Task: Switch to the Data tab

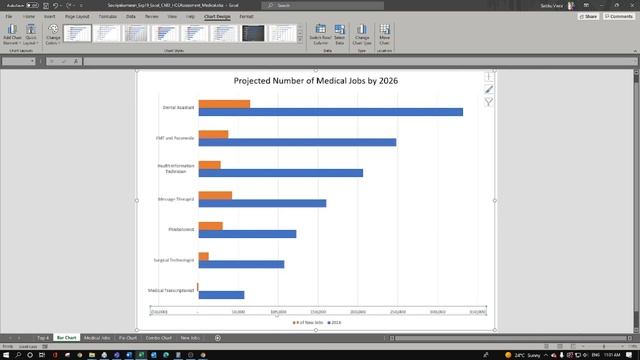Action: [131, 17]
